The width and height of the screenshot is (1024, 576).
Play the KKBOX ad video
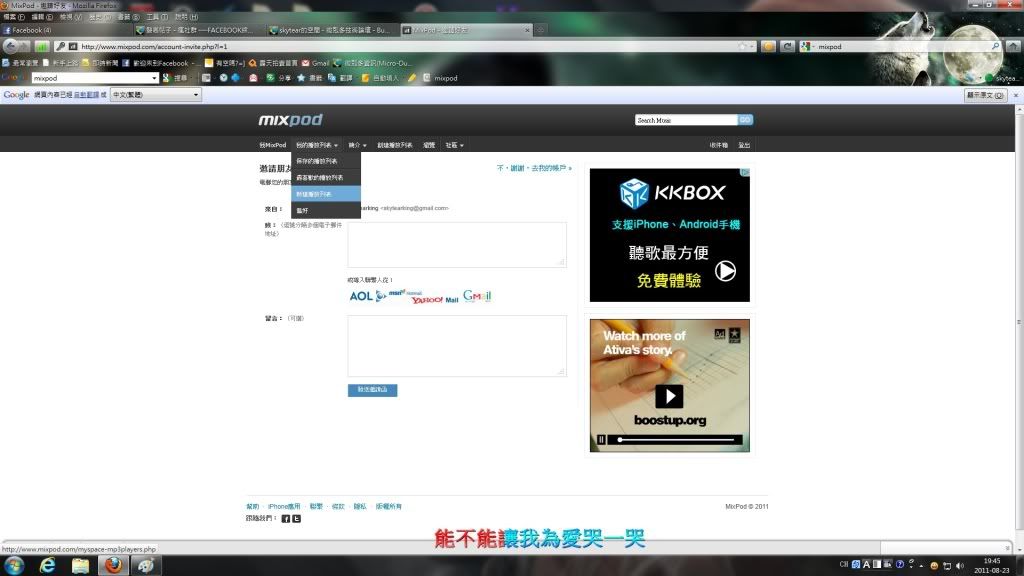(725, 270)
